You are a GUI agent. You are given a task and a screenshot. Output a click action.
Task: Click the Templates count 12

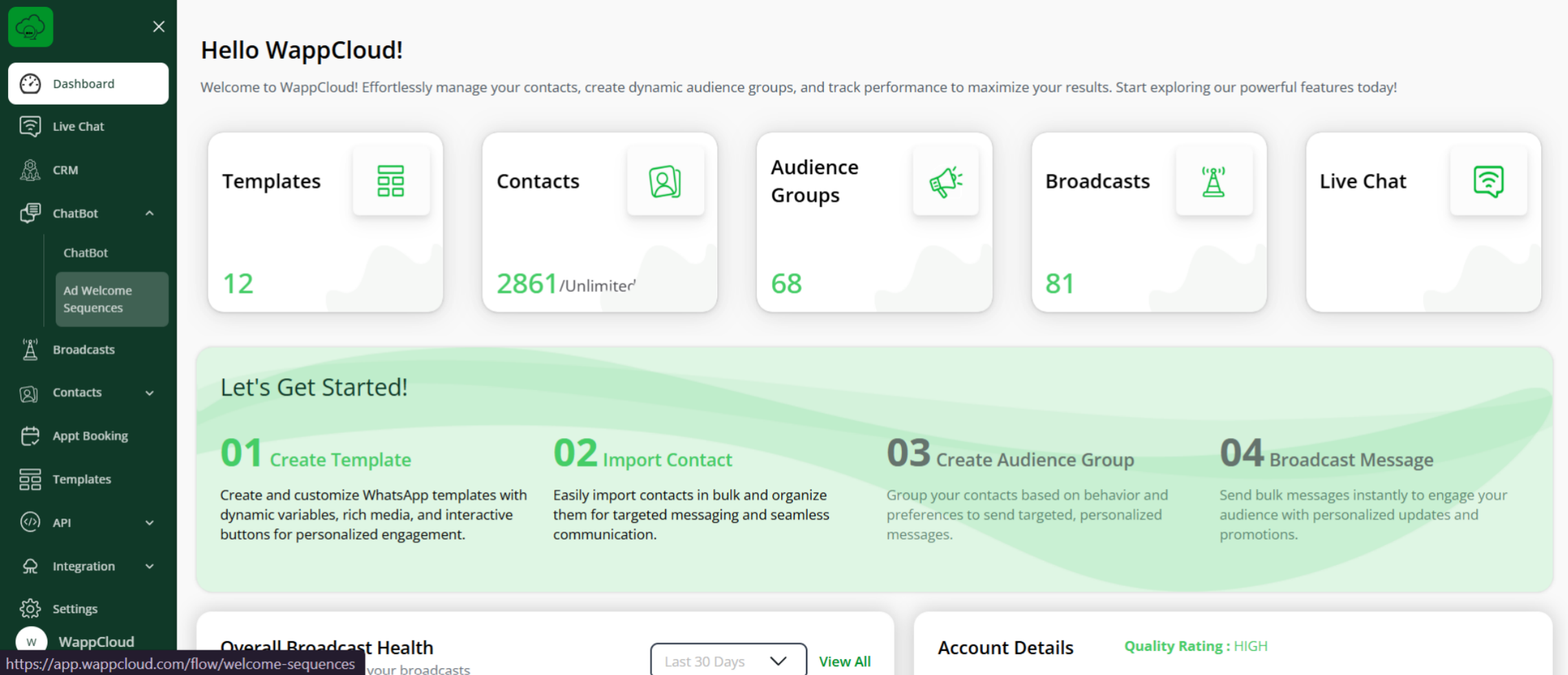tap(238, 284)
